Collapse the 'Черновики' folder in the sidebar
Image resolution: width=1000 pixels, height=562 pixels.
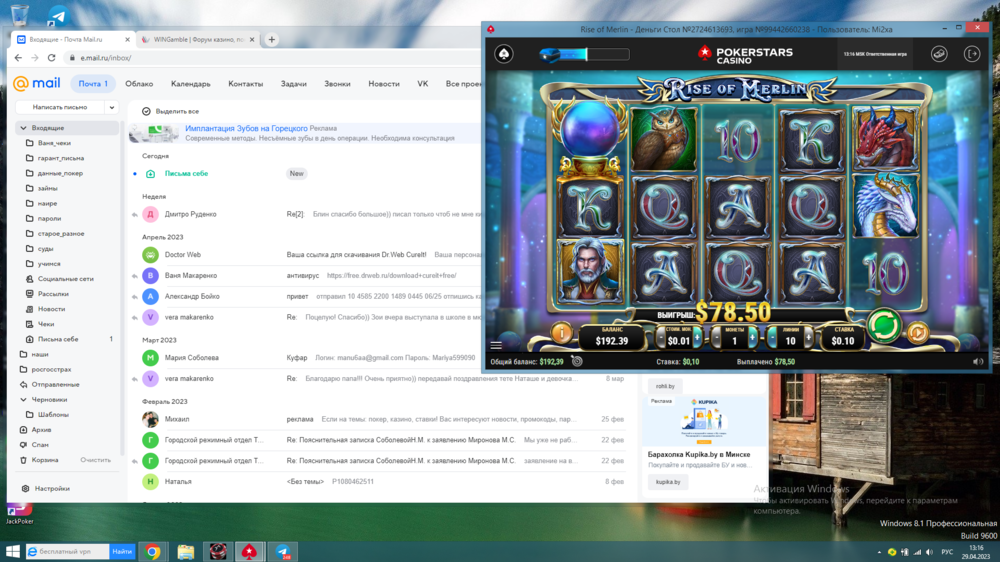tap(24, 399)
